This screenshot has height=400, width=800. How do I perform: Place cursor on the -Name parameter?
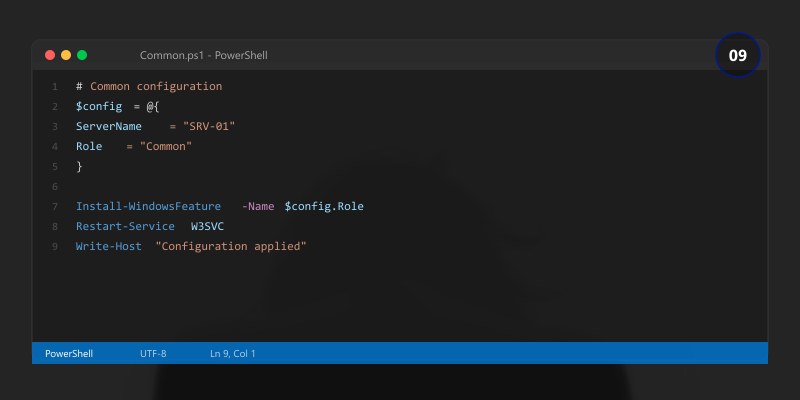click(258, 206)
